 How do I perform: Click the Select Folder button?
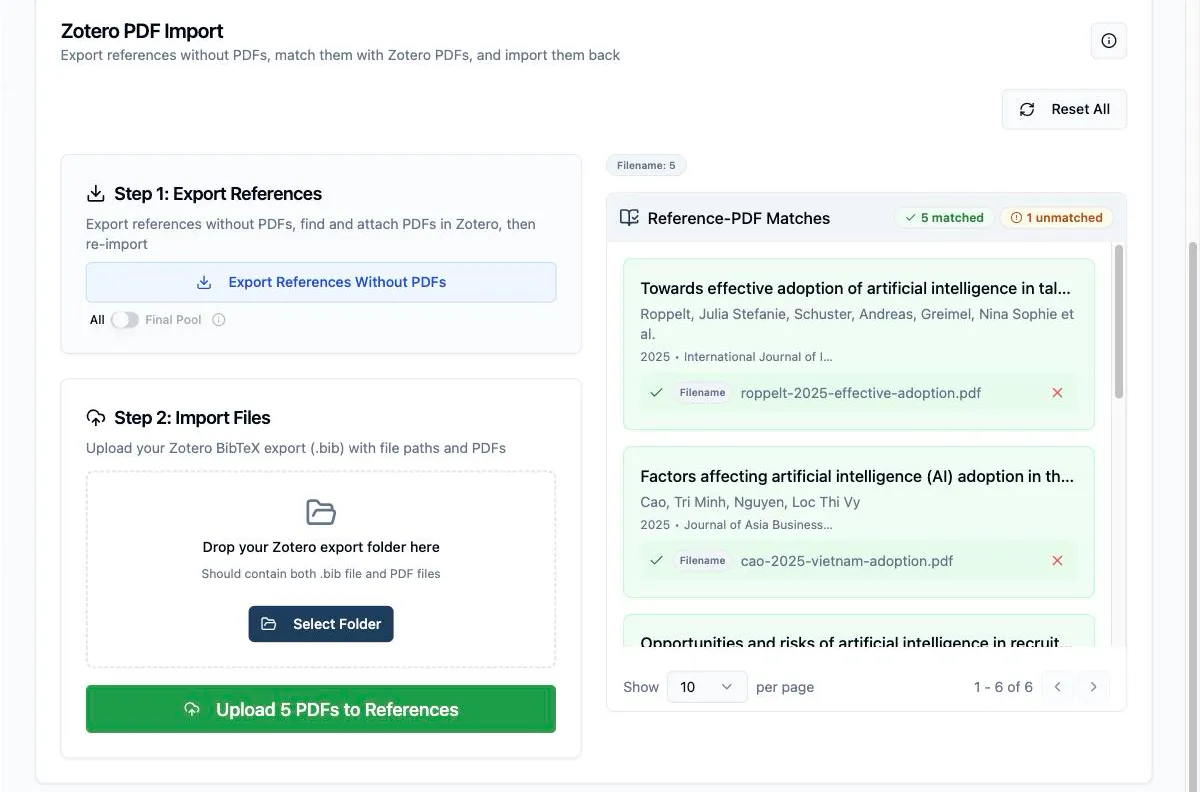click(x=321, y=624)
